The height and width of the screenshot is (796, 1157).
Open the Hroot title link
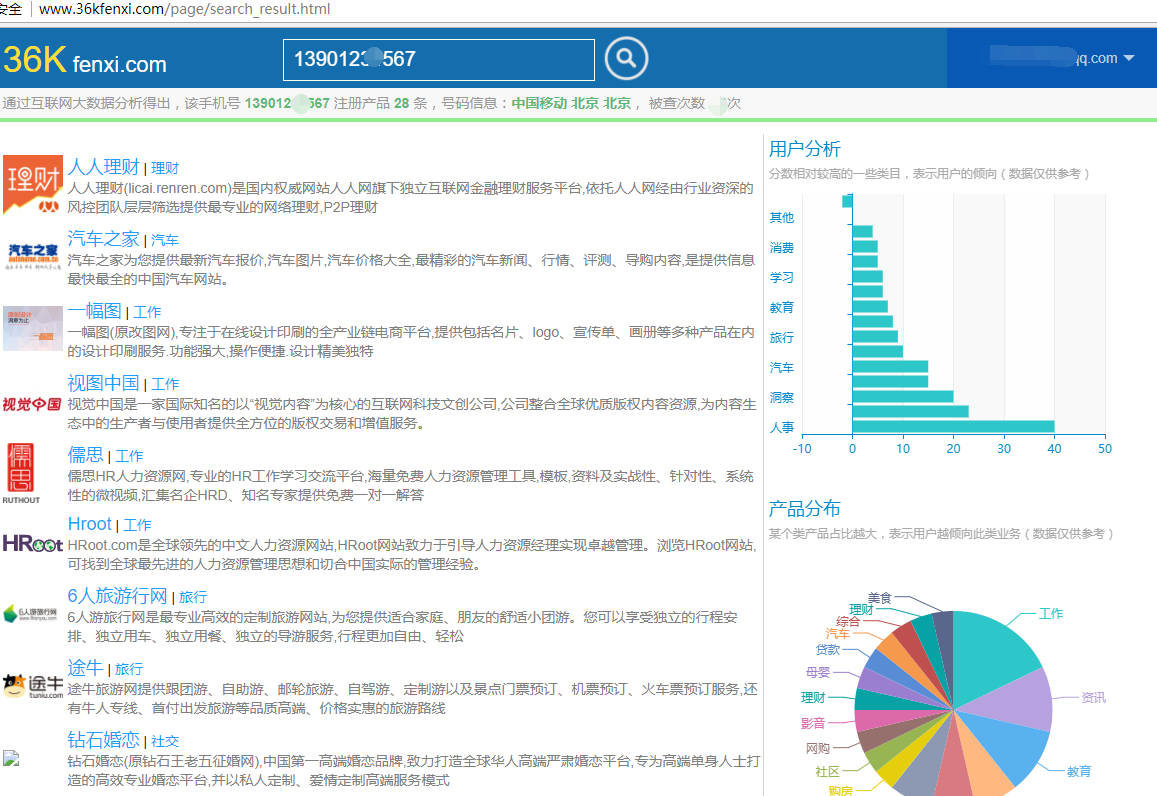click(89, 524)
